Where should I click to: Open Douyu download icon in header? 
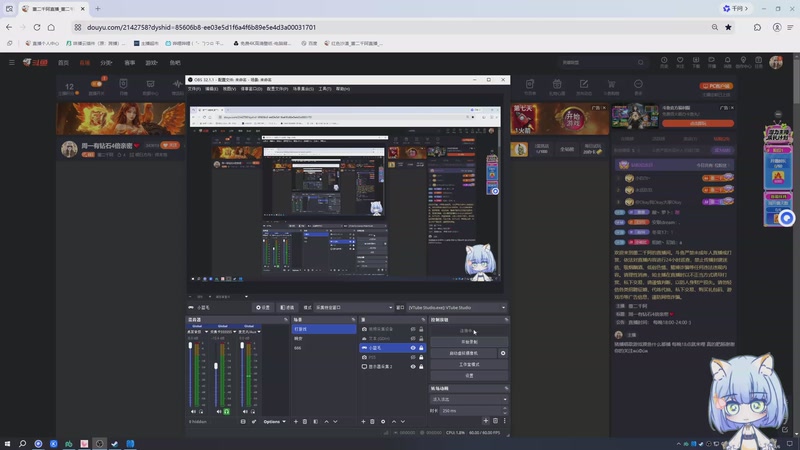point(695,62)
